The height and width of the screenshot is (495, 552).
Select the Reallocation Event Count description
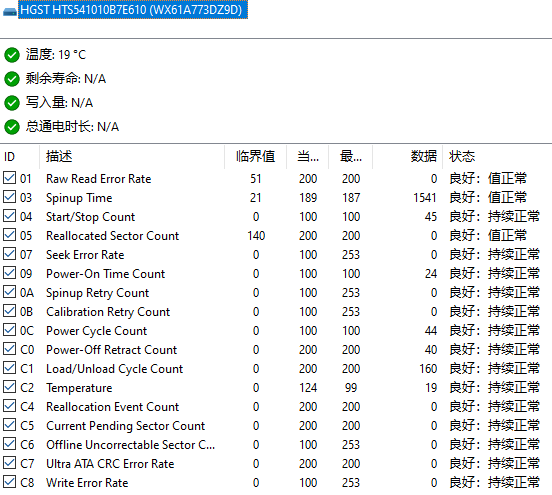(113, 407)
